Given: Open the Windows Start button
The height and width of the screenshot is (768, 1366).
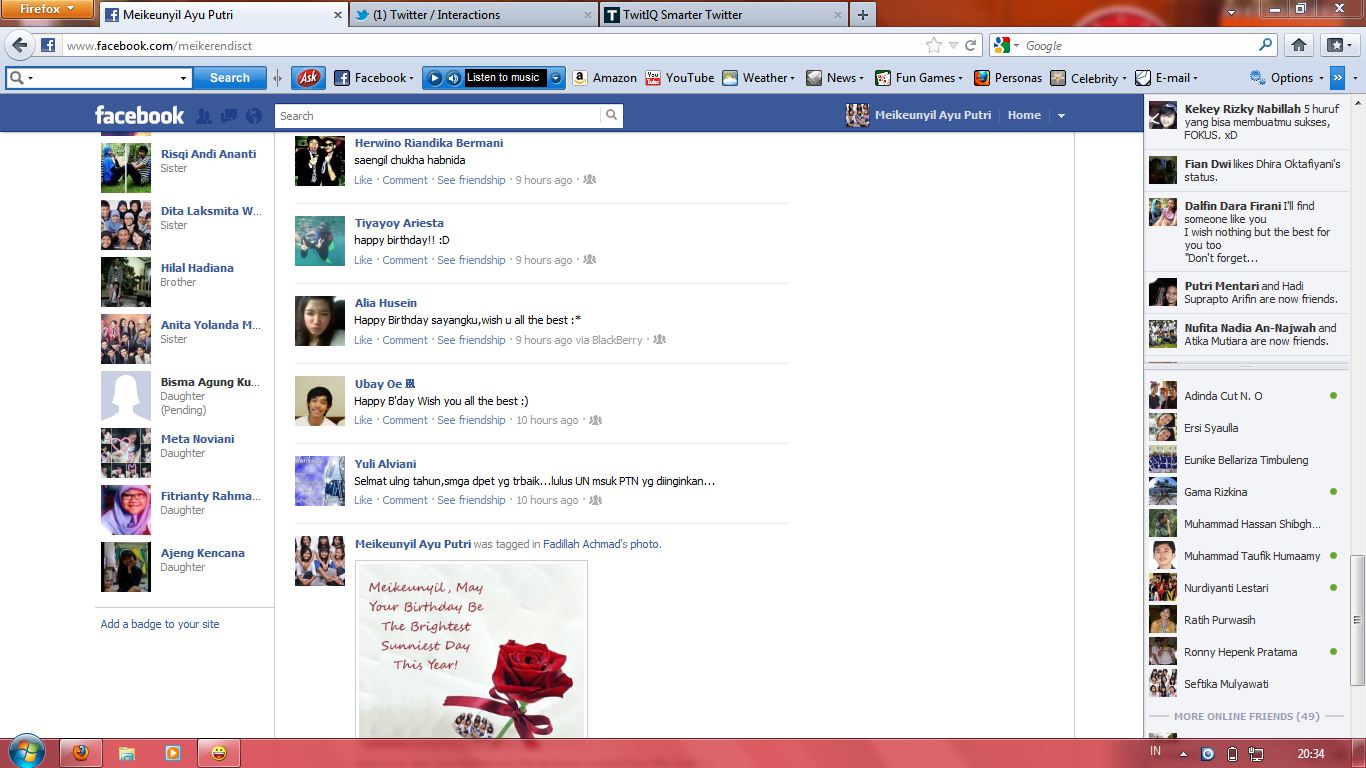Looking at the screenshot, I should [x=25, y=752].
